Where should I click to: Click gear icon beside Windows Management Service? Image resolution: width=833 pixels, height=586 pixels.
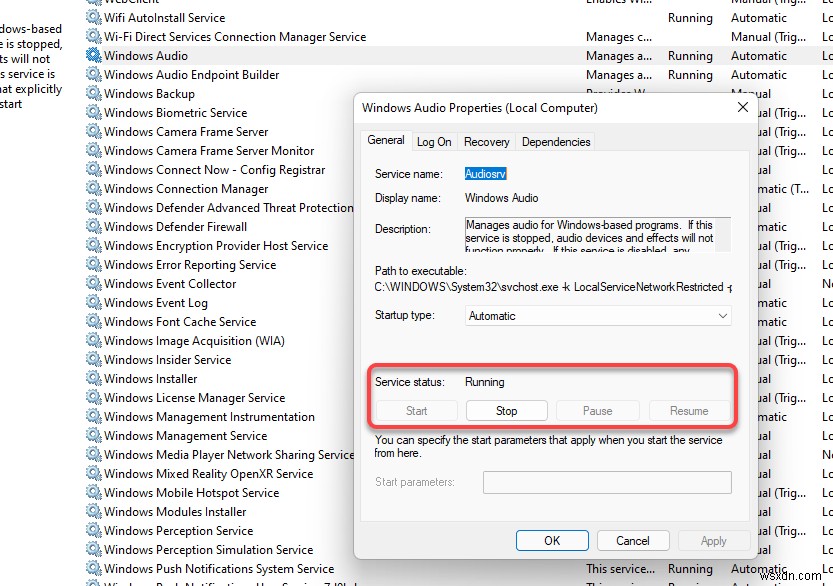point(94,435)
